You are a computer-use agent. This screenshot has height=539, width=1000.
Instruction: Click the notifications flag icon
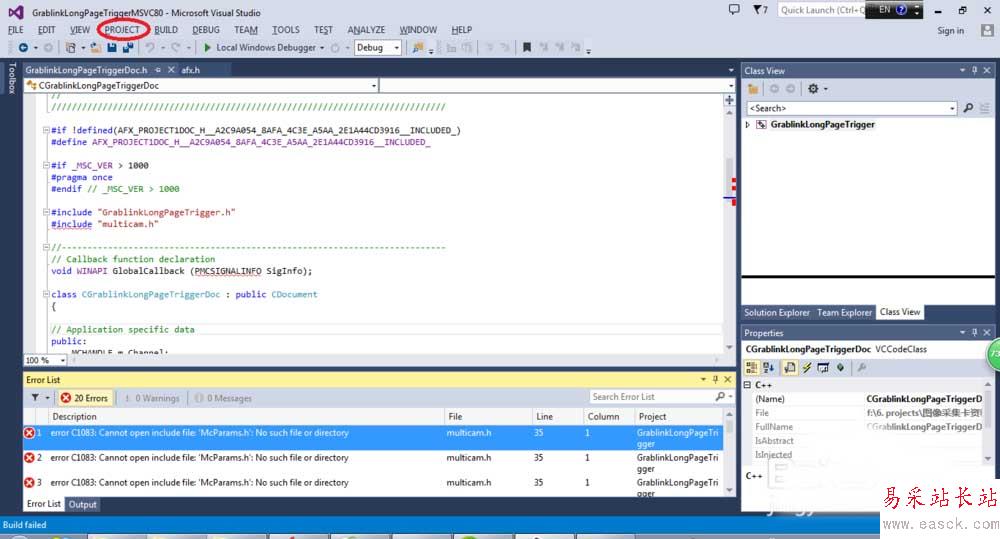pos(760,10)
